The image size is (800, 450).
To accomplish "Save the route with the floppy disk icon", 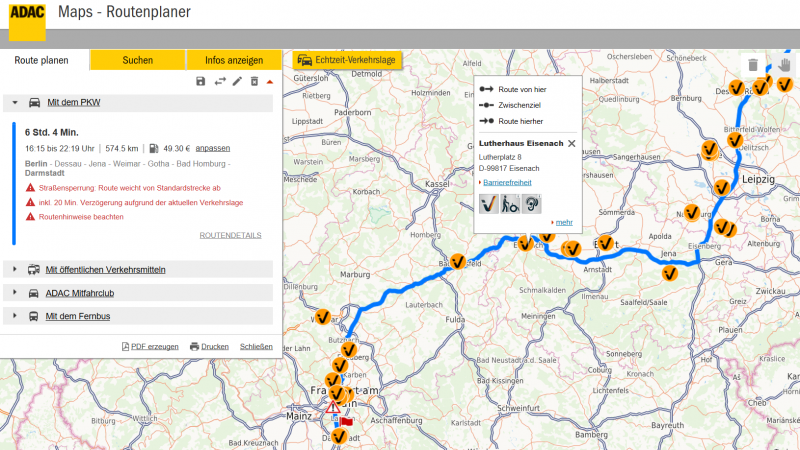I will (201, 81).
